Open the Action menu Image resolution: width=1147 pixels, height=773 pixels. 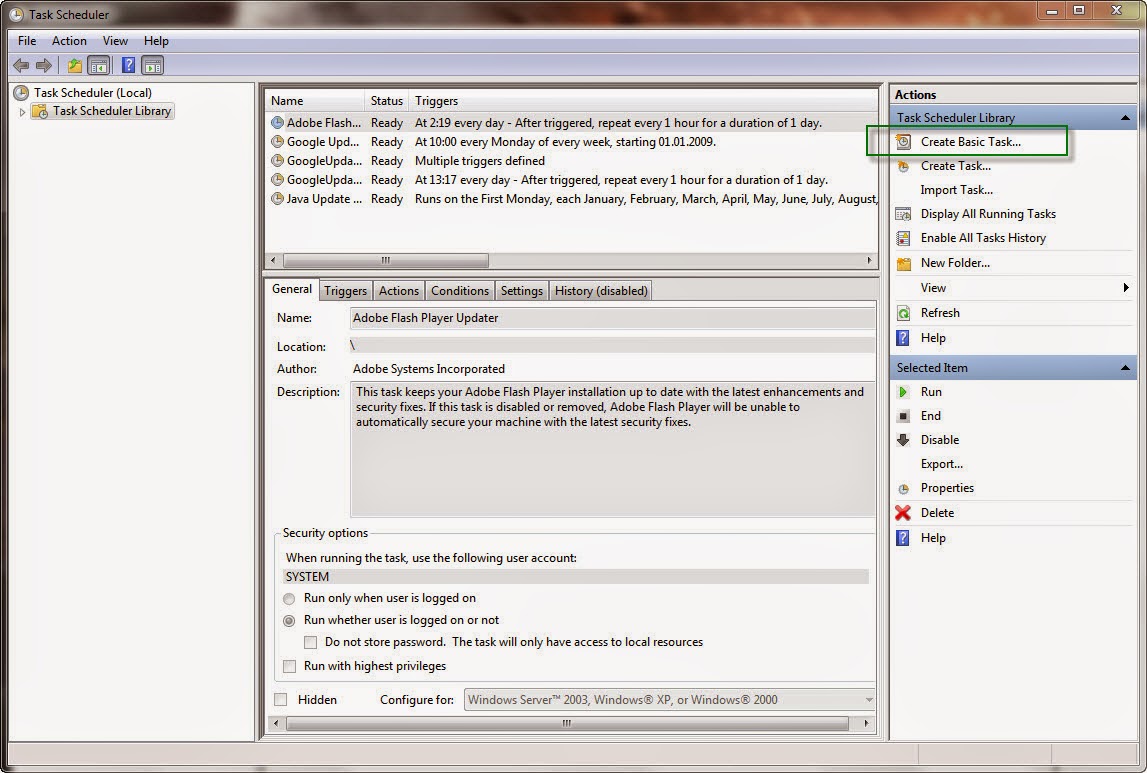(69, 41)
